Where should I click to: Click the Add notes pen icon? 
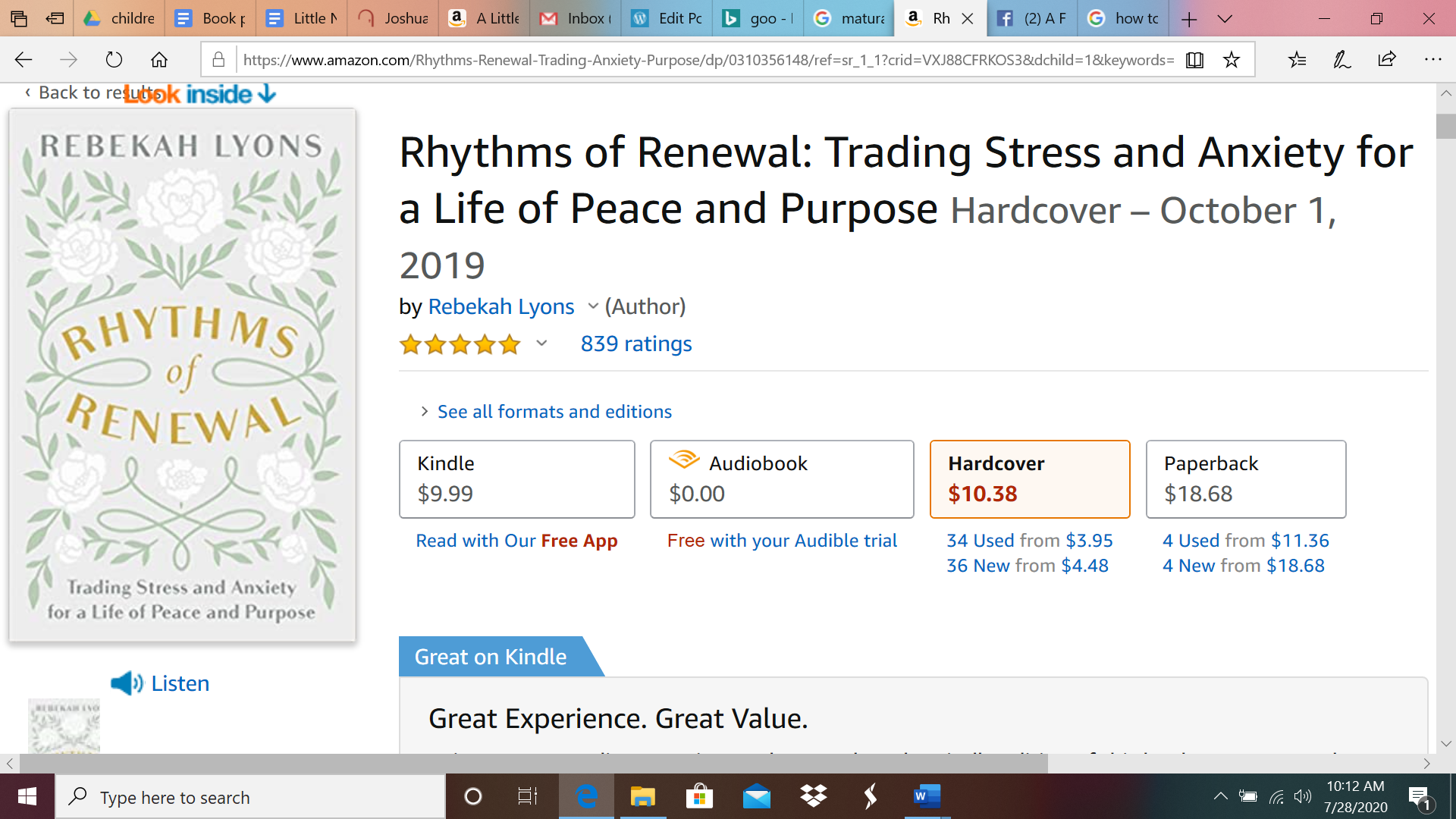pos(1341,59)
